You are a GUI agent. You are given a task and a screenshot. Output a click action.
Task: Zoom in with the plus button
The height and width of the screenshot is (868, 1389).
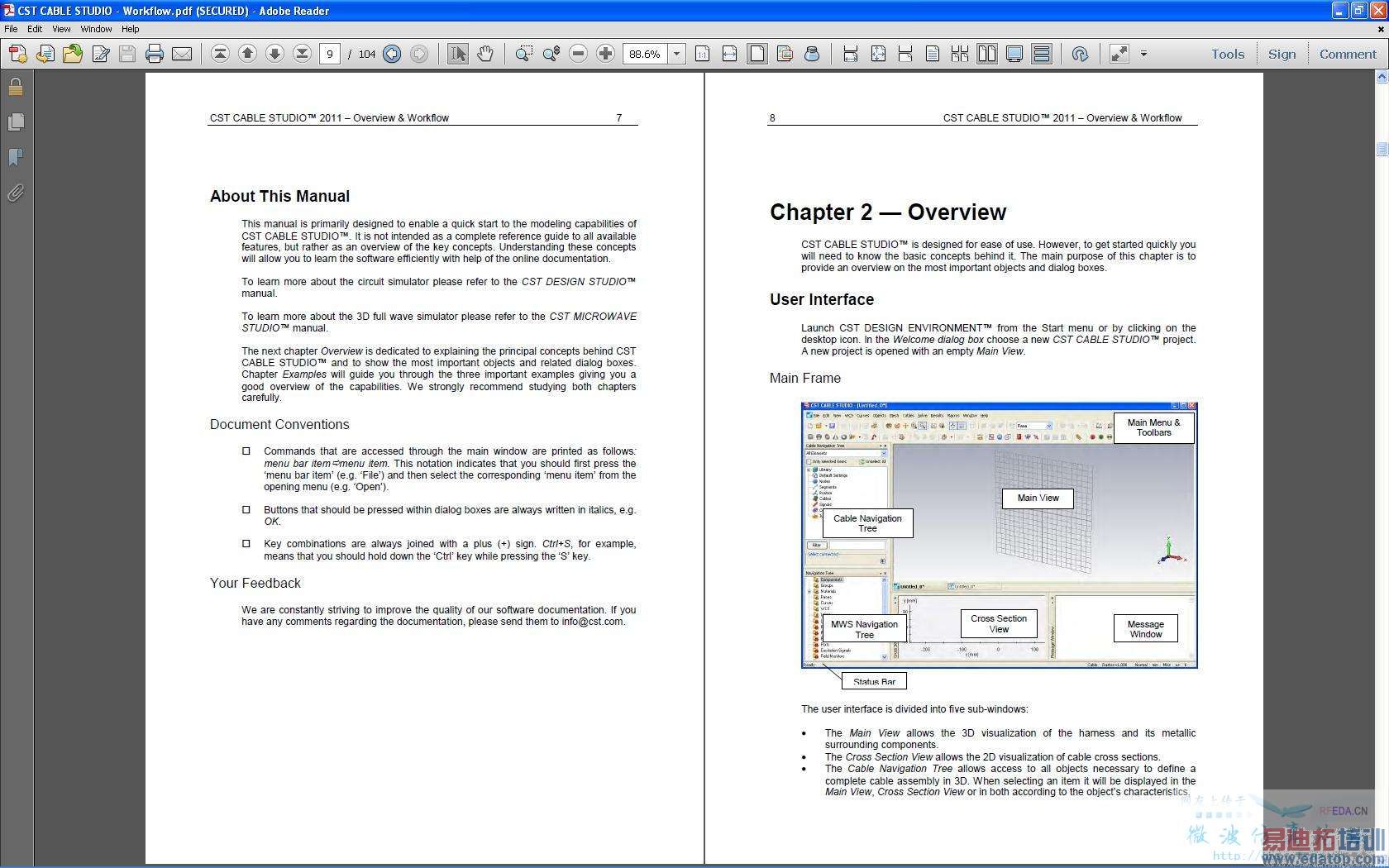606,54
